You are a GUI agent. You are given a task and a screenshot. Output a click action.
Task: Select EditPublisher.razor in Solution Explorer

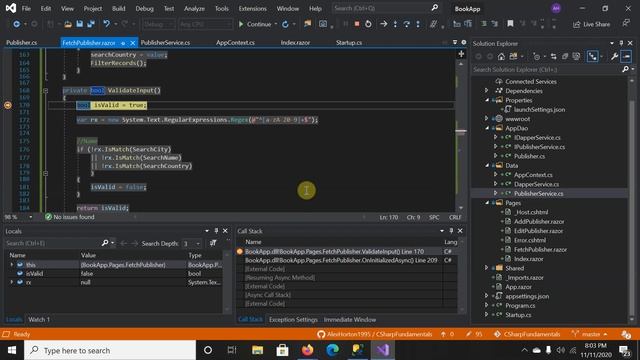(538, 231)
